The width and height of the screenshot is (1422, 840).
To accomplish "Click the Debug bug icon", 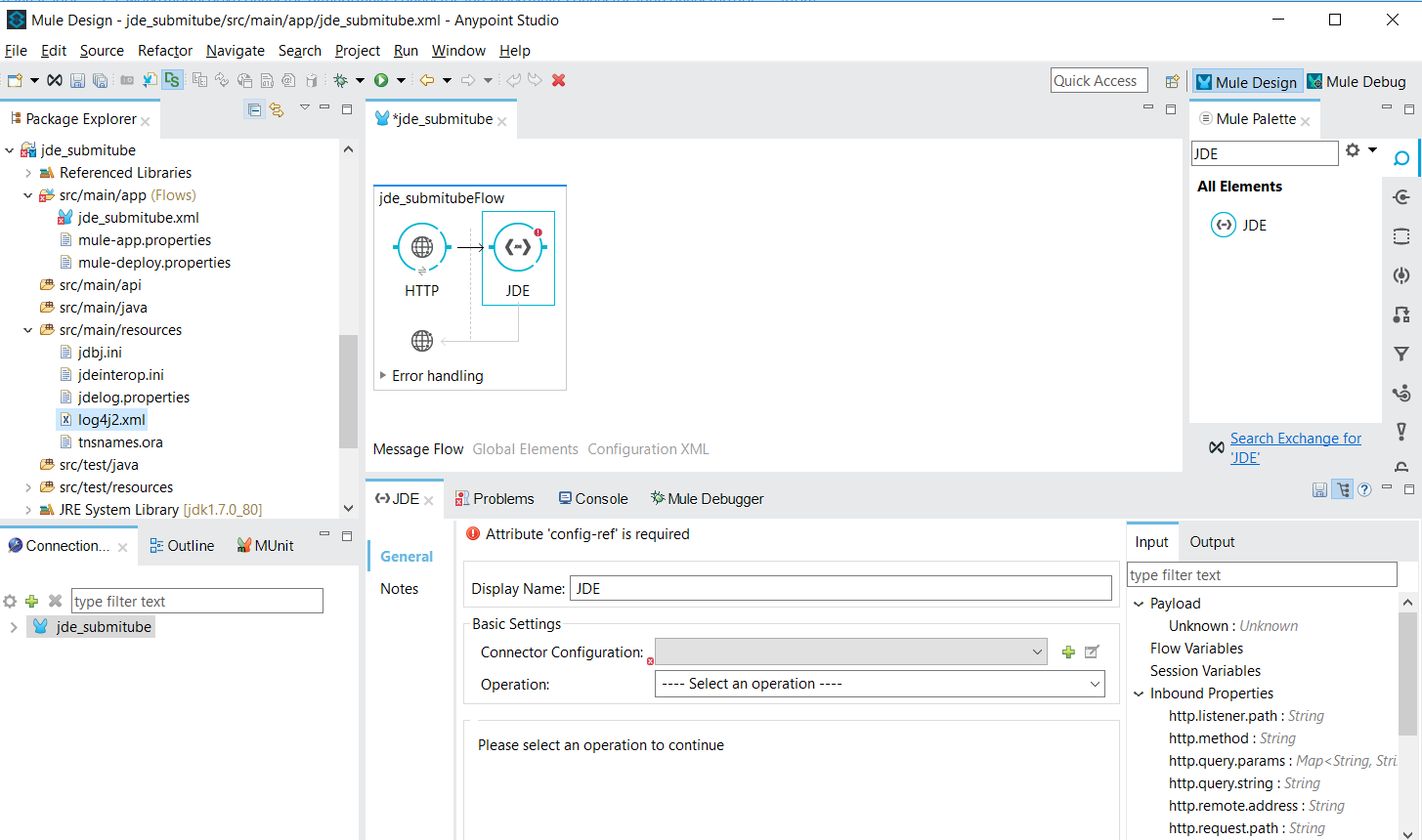I will tap(340, 80).
